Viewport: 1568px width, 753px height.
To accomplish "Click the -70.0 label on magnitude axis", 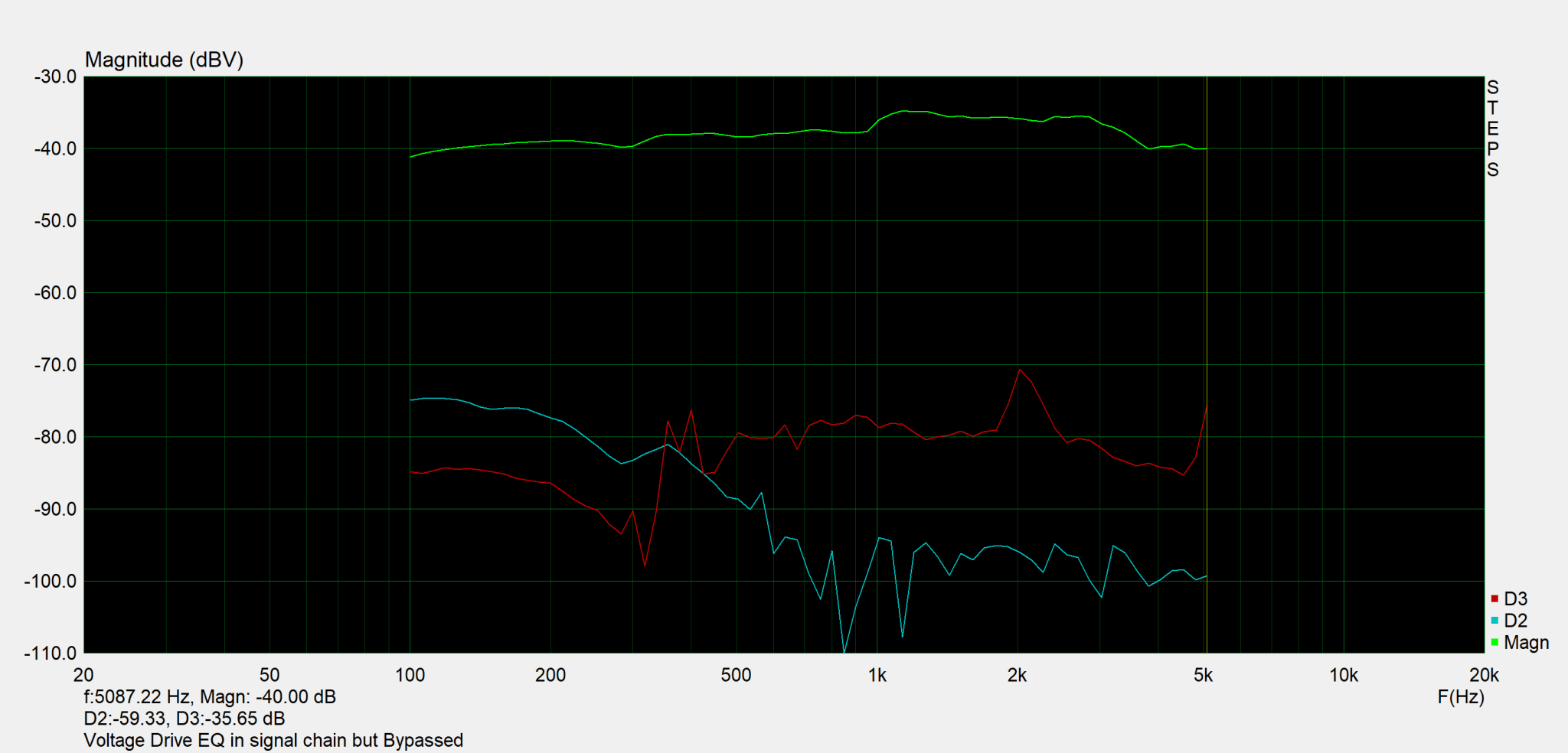I will pyautogui.click(x=55, y=365).
